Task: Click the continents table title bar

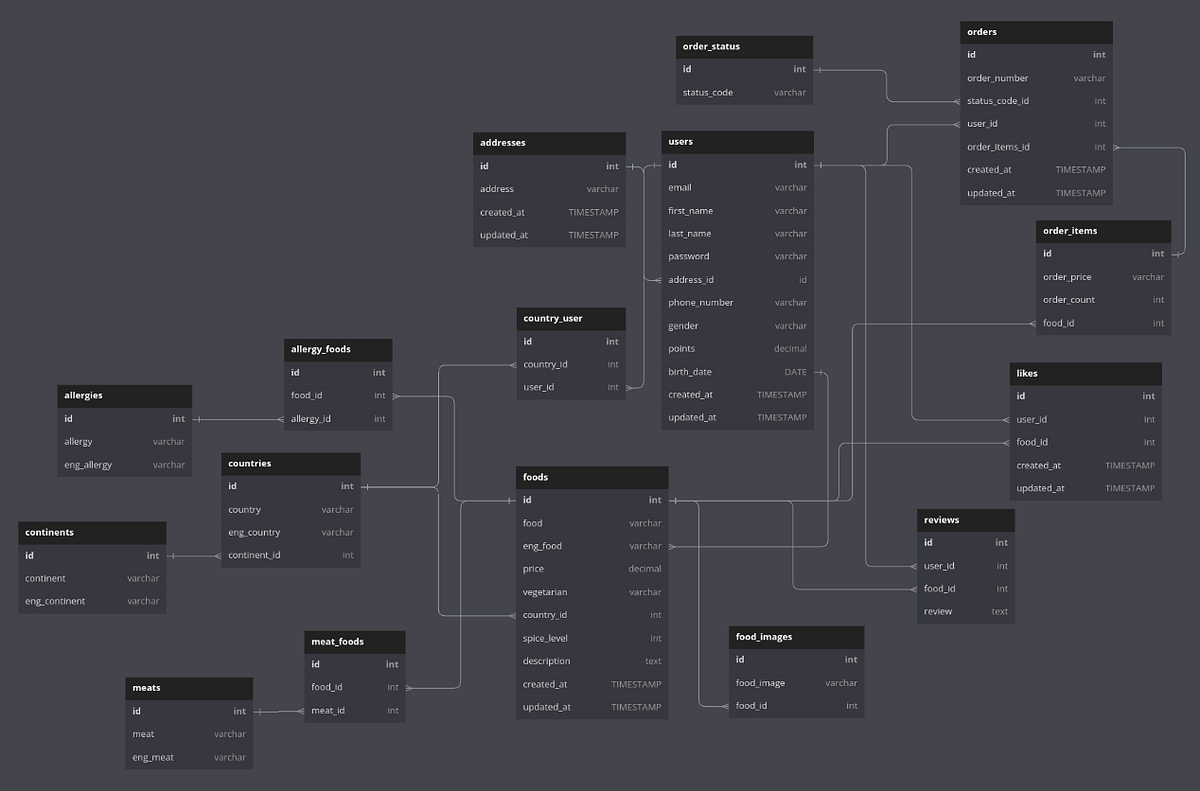Action: (91, 532)
